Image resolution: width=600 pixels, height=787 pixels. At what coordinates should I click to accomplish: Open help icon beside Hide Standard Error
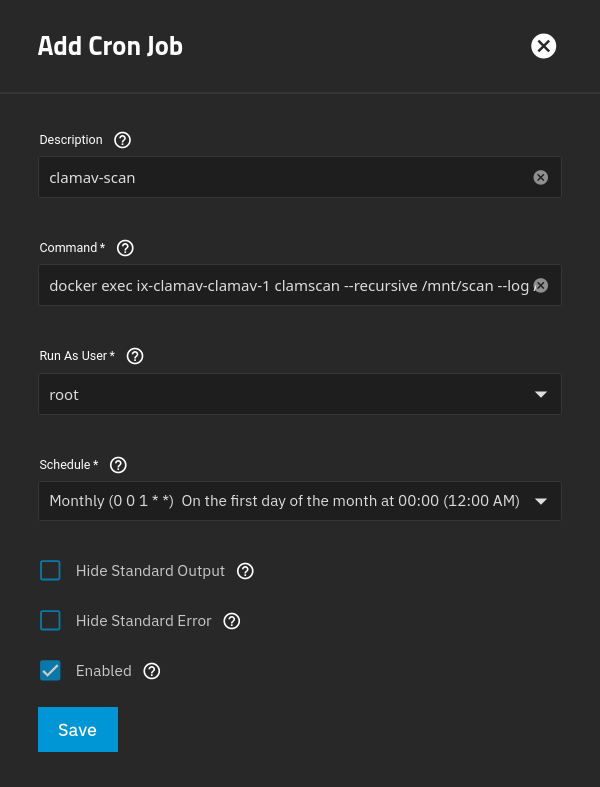point(232,621)
